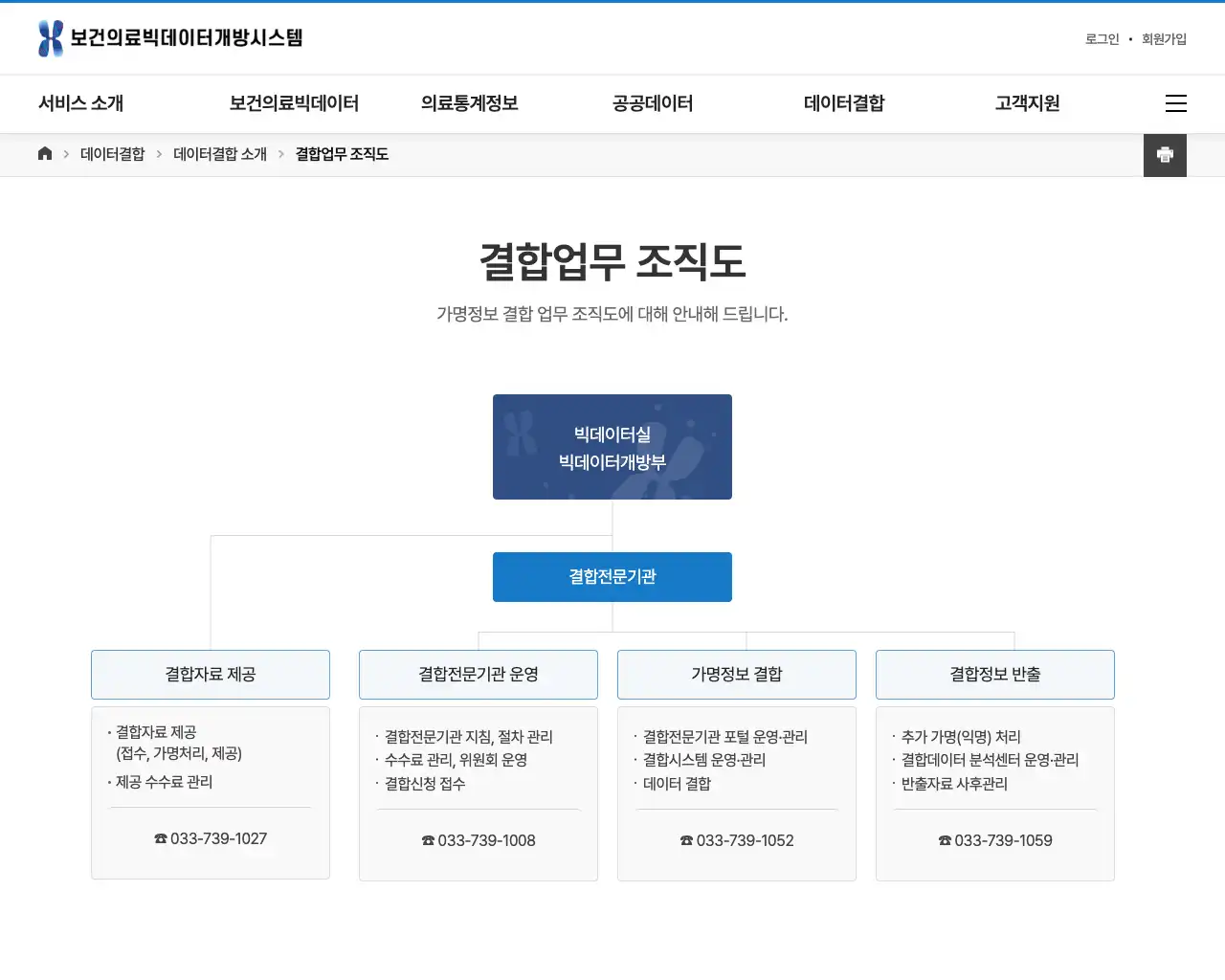Click the text (접수, 가명처리, 제공)
The width and height of the screenshot is (1225, 980).
(179, 753)
